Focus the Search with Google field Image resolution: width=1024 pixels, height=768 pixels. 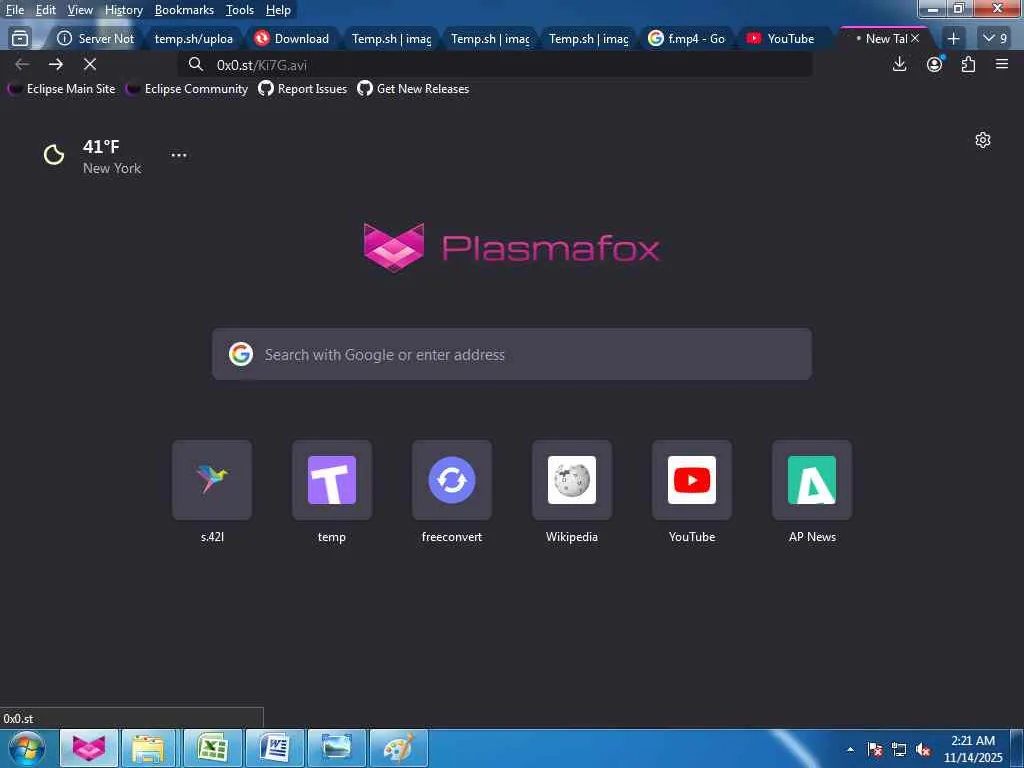(x=512, y=354)
